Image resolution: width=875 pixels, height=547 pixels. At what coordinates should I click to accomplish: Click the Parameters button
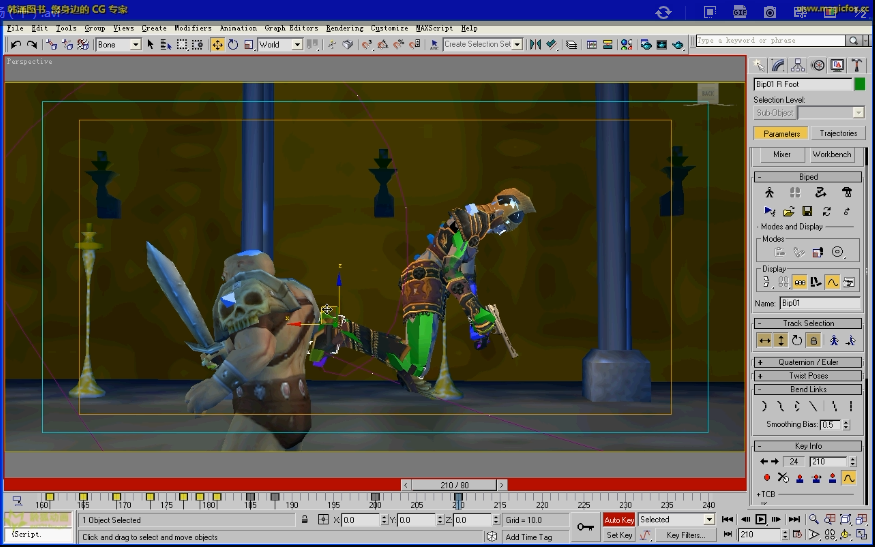pos(781,133)
